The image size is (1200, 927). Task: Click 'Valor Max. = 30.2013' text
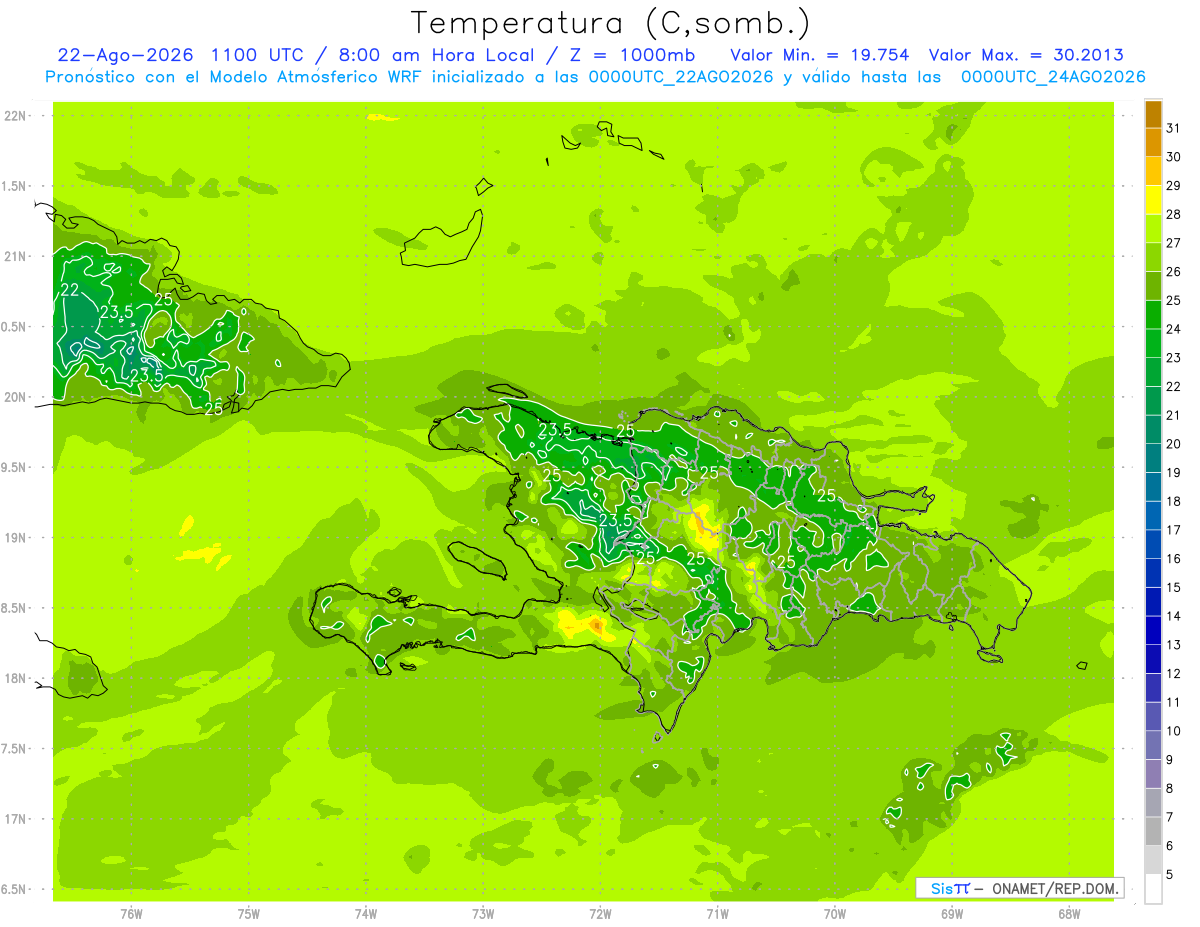pos(1026,55)
